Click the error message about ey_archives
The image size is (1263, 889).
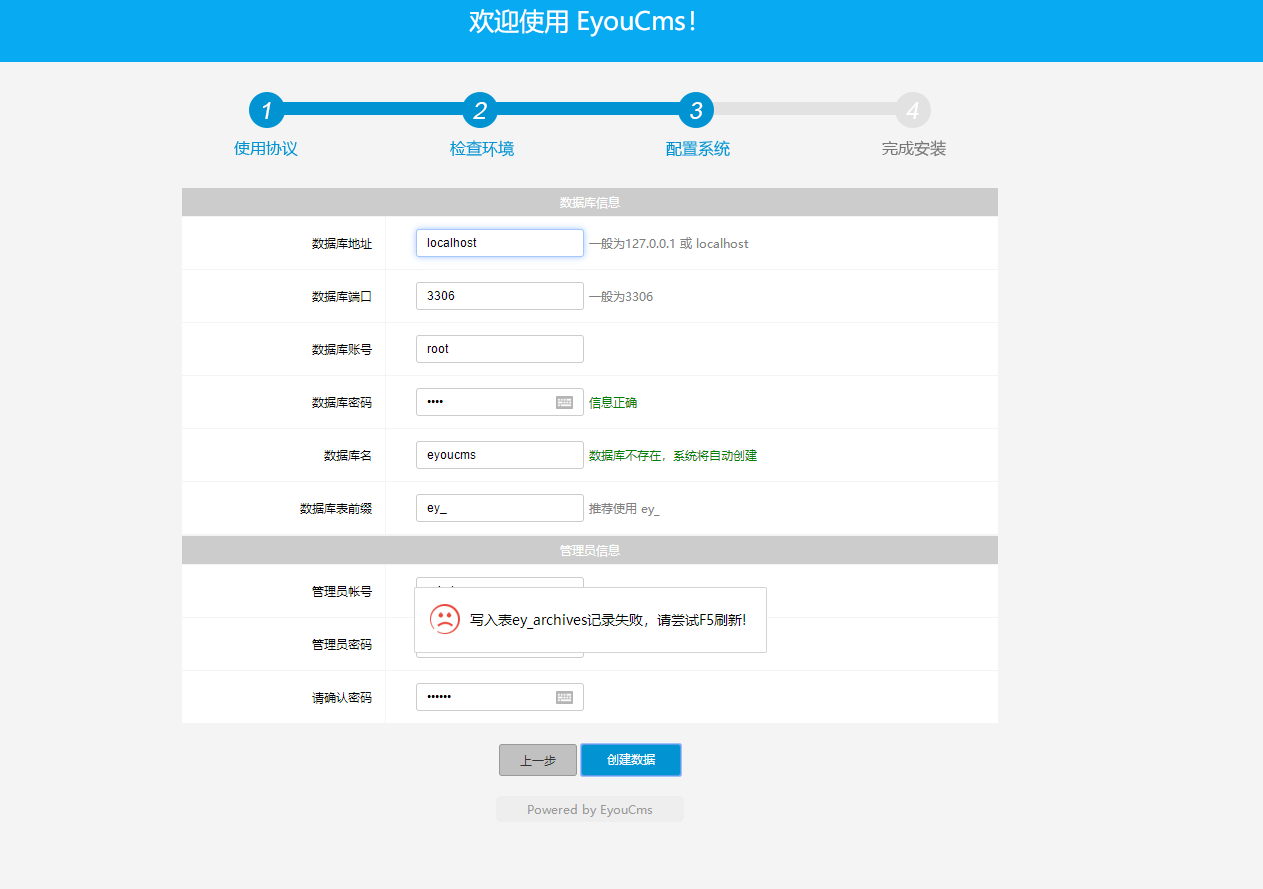point(608,620)
